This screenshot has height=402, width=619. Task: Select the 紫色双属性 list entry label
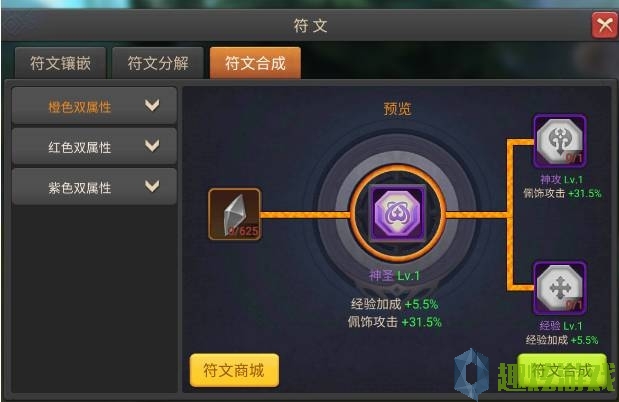[x=80, y=188]
